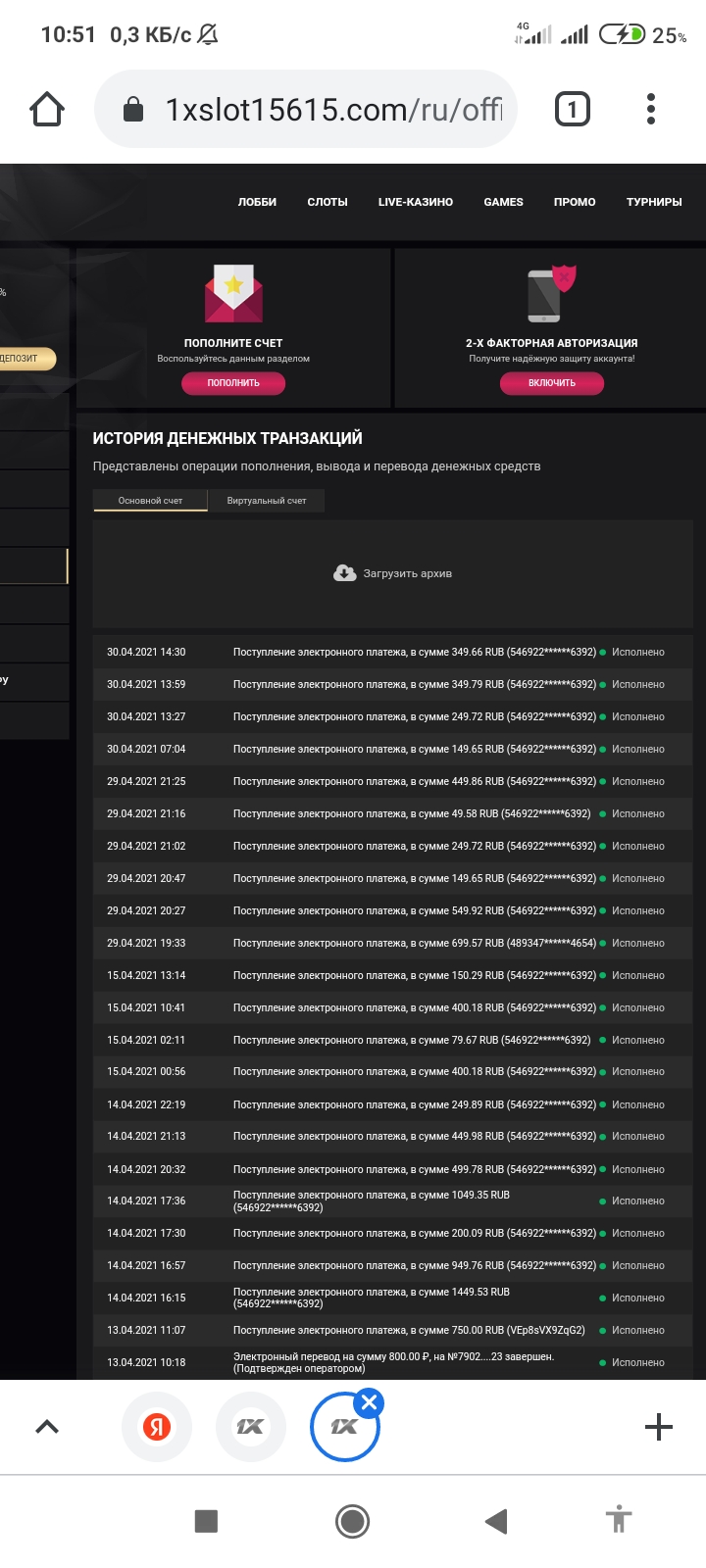Open the Yandex tab icon

click(x=157, y=1427)
